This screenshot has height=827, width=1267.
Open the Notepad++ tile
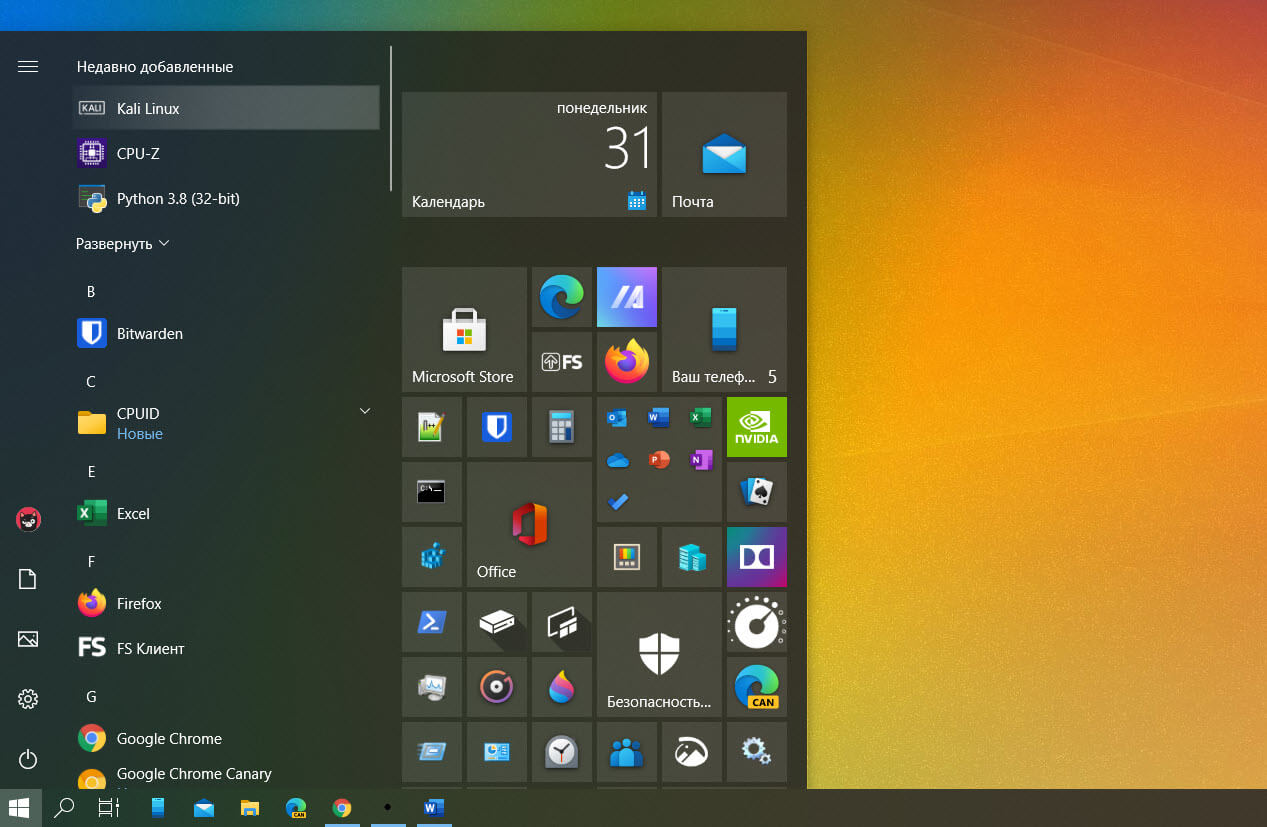pos(432,427)
